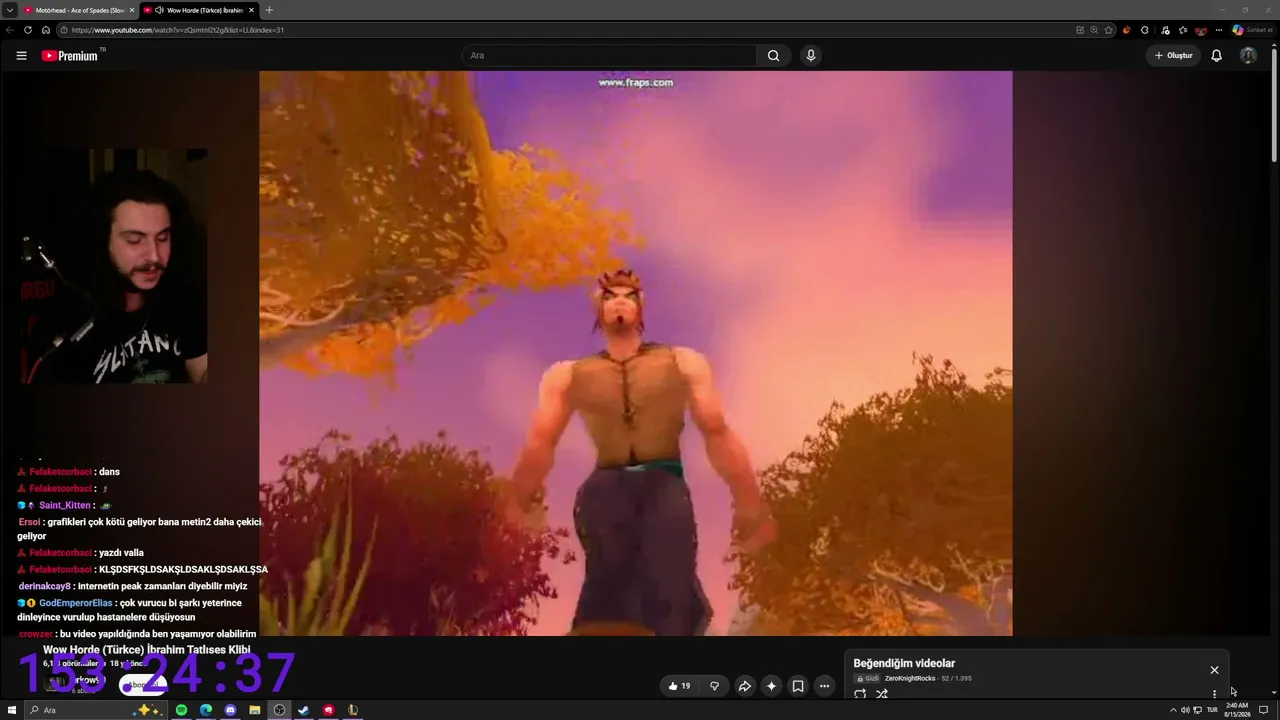Open YouTube notifications bell
Image resolution: width=1280 pixels, height=720 pixels.
[1216, 56]
